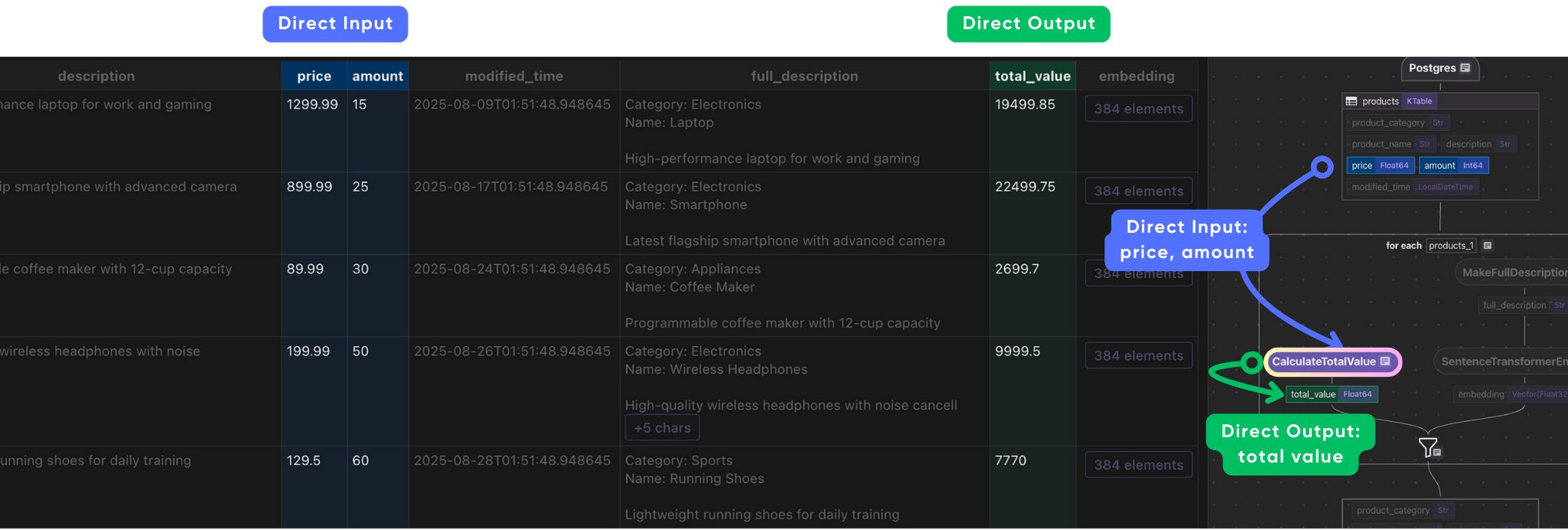Expand 384 elements for Smartphone row
1568x530 pixels.
(1139, 191)
